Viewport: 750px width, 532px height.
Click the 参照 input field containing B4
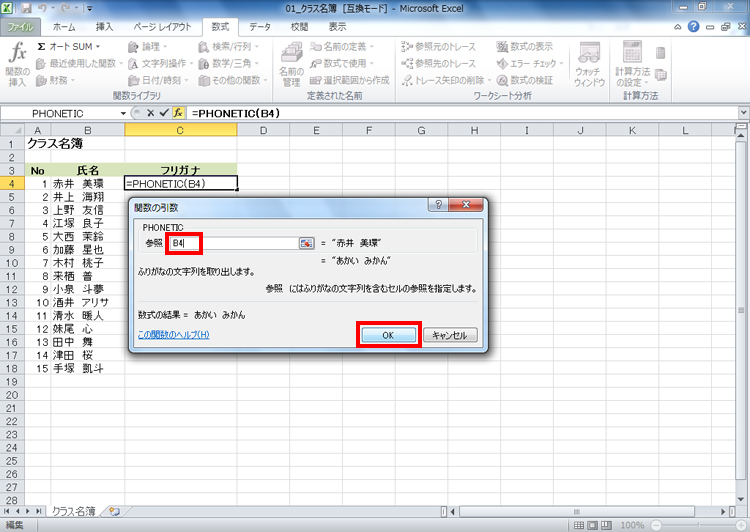click(234, 243)
